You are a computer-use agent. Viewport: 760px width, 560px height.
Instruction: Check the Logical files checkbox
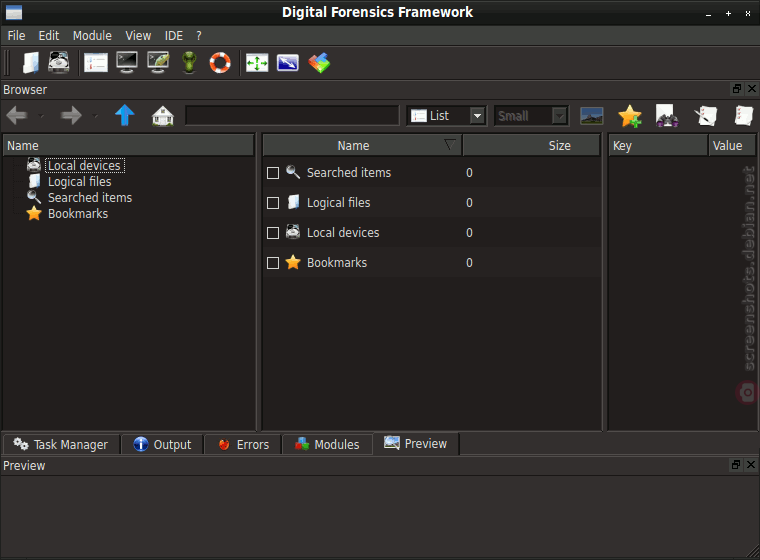(273, 203)
